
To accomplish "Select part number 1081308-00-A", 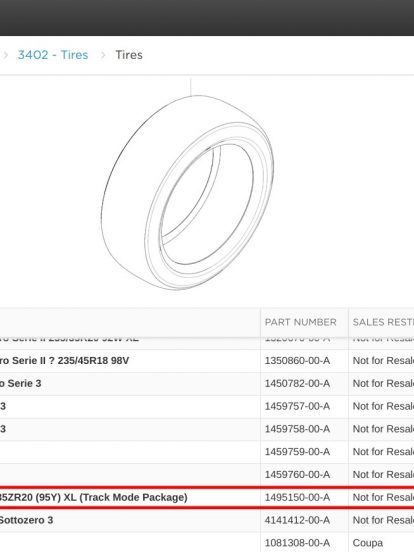I will click(x=297, y=543).
